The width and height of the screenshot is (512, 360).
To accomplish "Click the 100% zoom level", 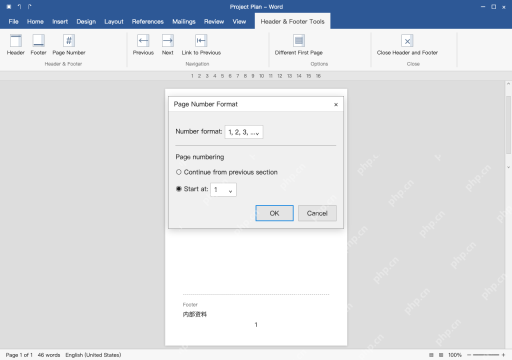I will click(455, 355).
